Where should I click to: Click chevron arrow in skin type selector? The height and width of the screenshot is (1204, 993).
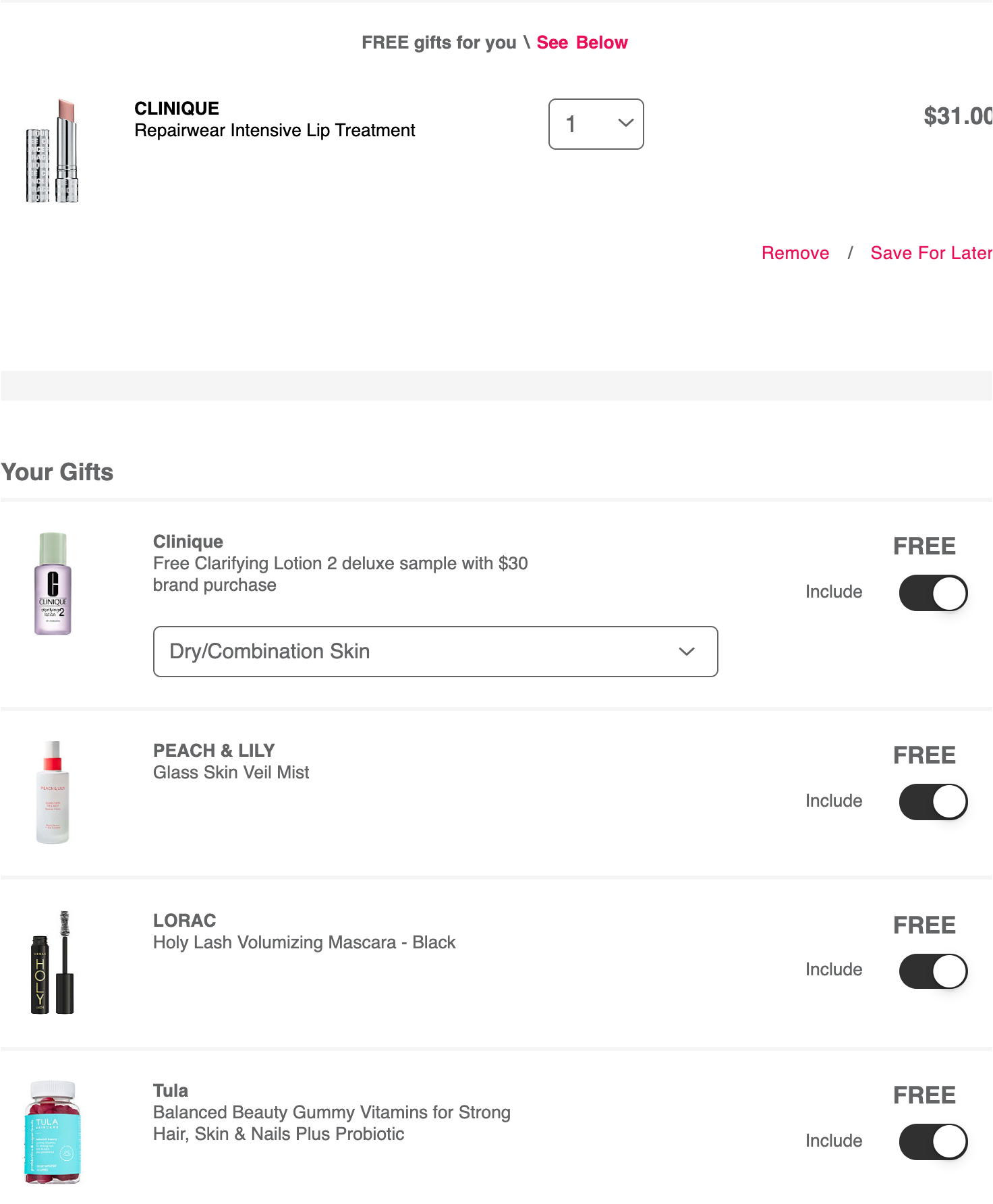[687, 652]
